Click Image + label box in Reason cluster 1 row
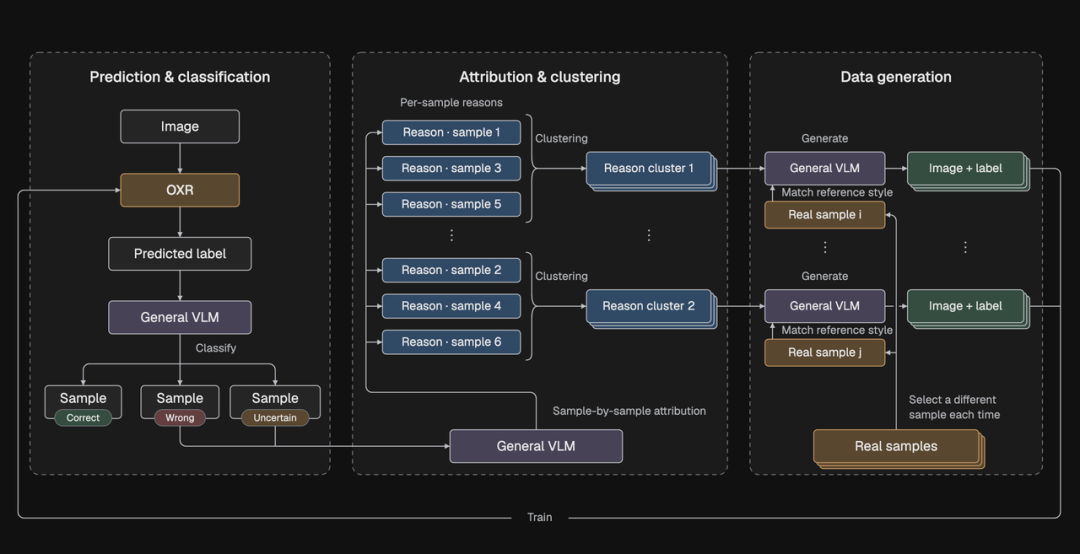This screenshot has width=1080, height=554. click(x=968, y=170)
